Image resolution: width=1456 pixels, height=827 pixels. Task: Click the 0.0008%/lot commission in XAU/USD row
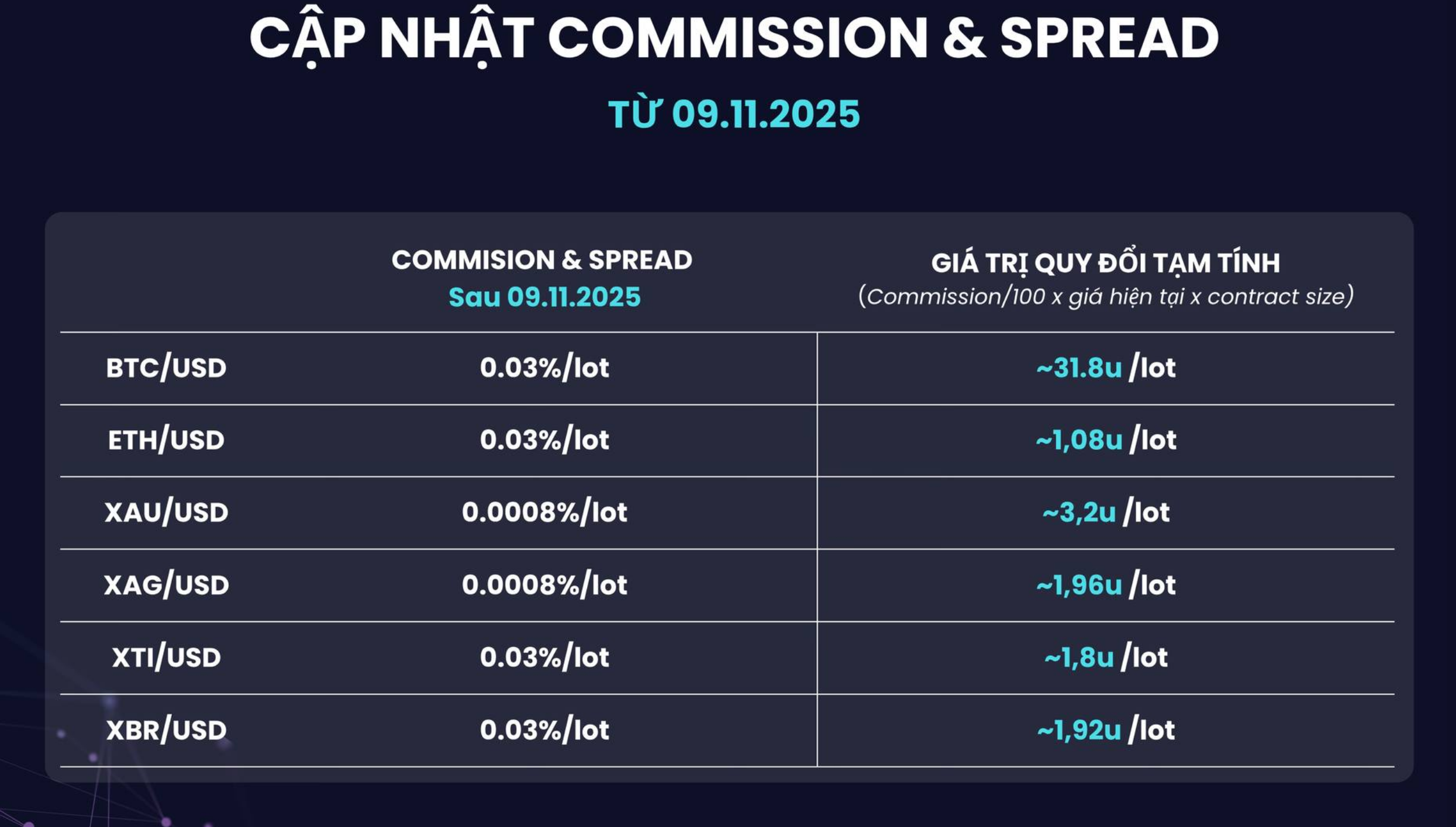click(x=544, y=513)
